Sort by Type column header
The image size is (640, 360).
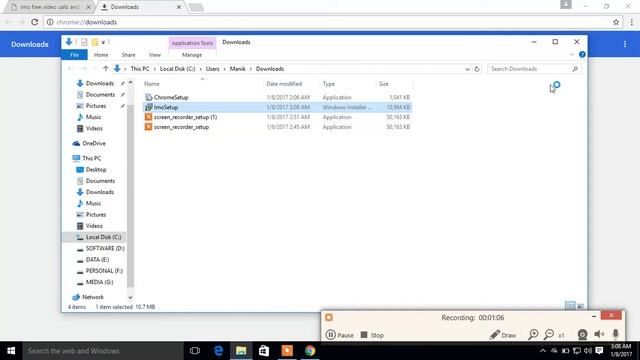click(x=329, y=84)
